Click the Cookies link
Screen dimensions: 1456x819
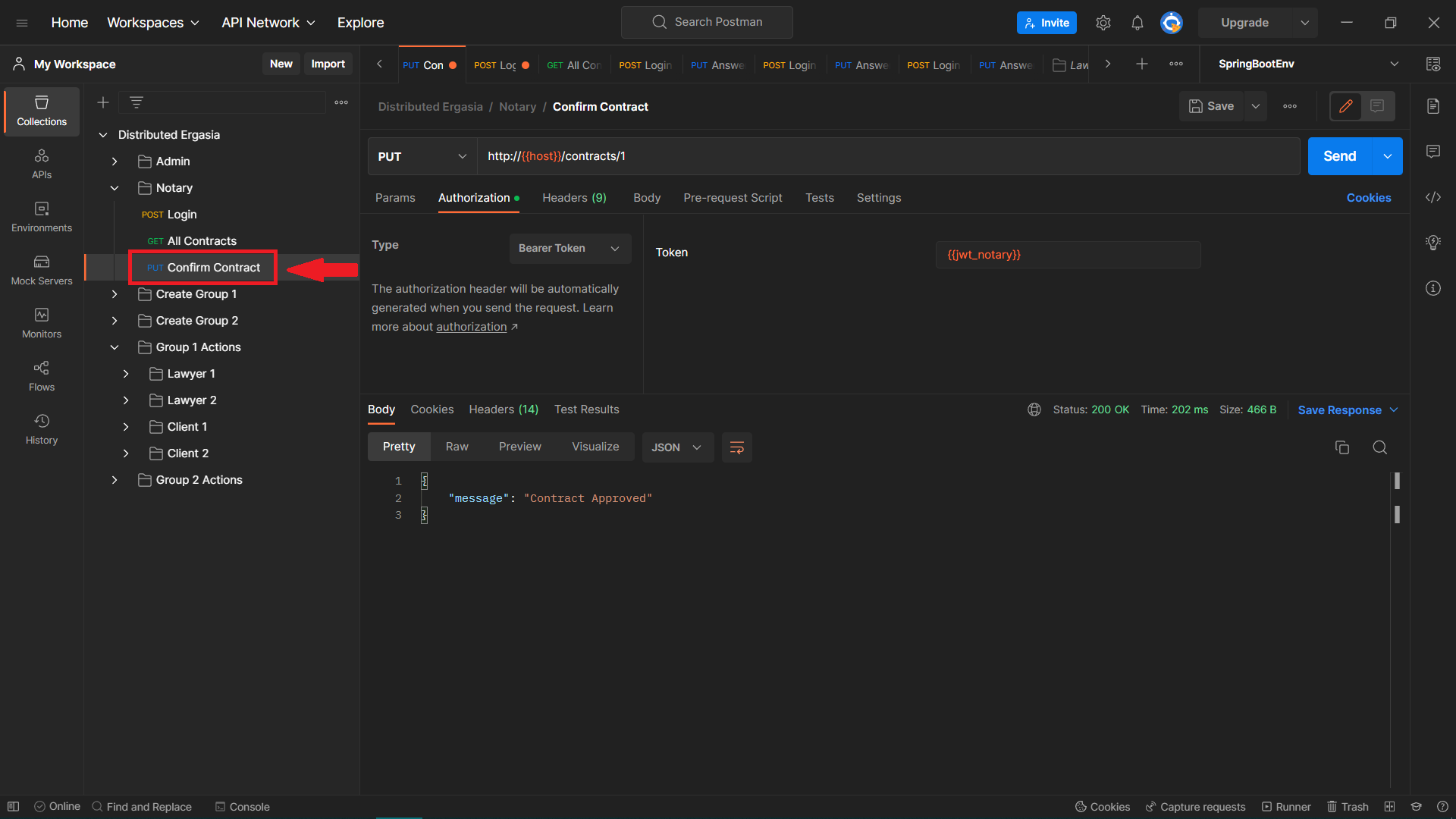(1369, 198)
